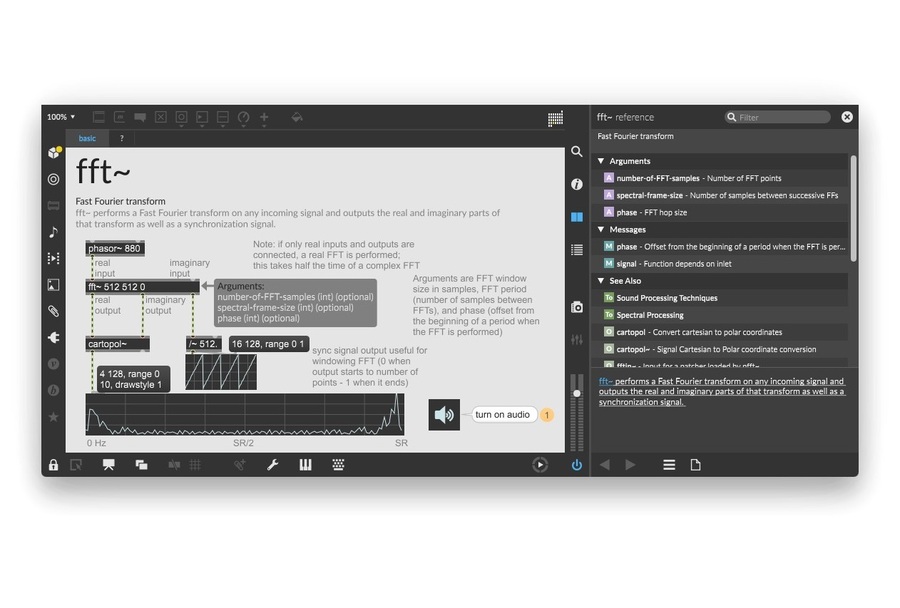The width and height of the screenshot is (900, 608).
Task: Open the dial object dropdown in toolbar
Action: (243, 118)
